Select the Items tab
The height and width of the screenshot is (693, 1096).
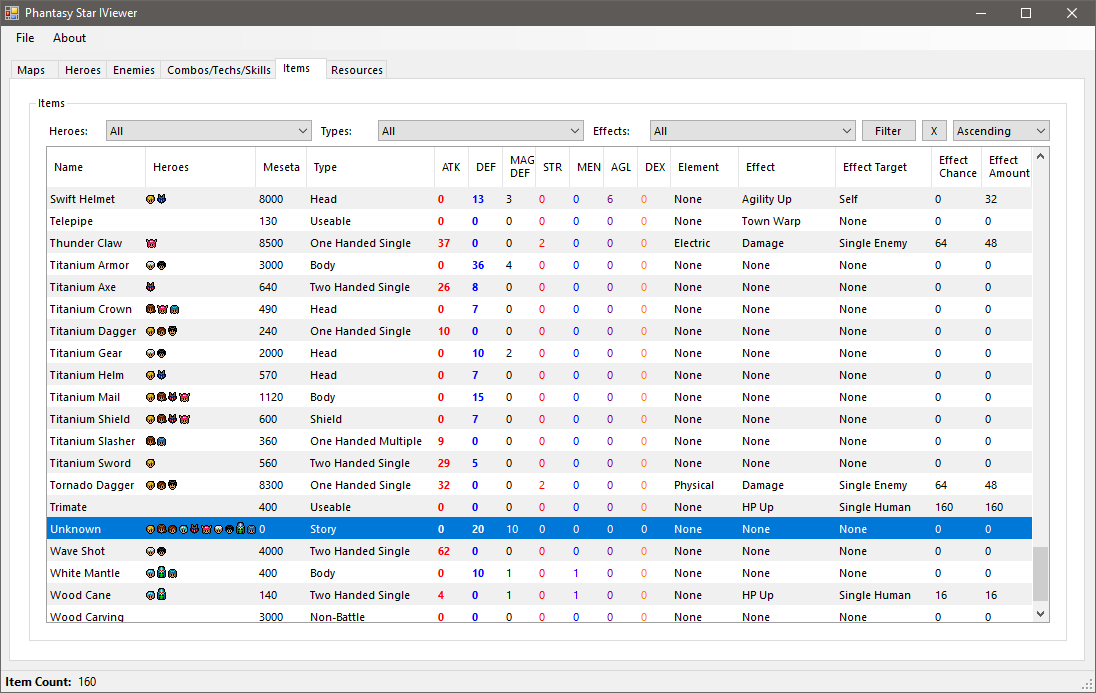pos(301,69)
